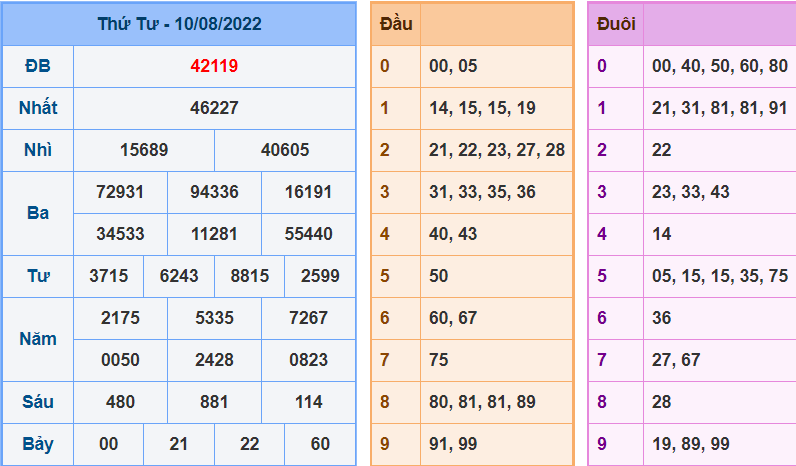Select the 'Bảy' prize label

click(x=38, y=444)
